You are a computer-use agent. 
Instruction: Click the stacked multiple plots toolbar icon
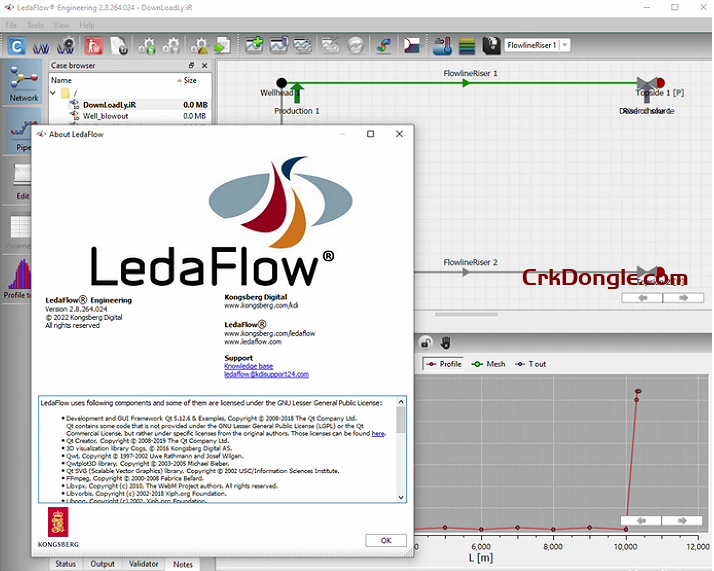point(302,45)
